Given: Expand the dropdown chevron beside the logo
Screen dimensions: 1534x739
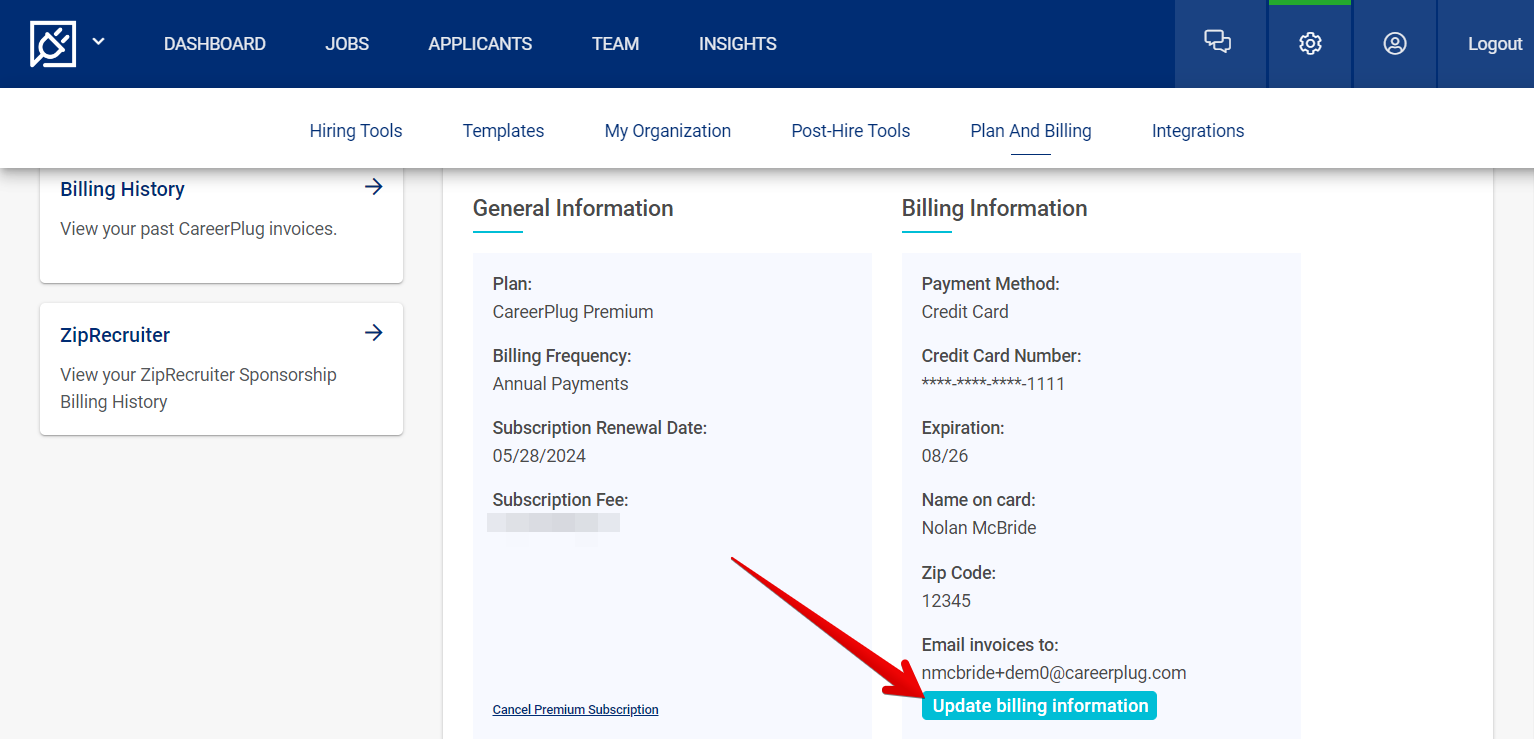Looking at the screenshot, I should coord(98,42).
